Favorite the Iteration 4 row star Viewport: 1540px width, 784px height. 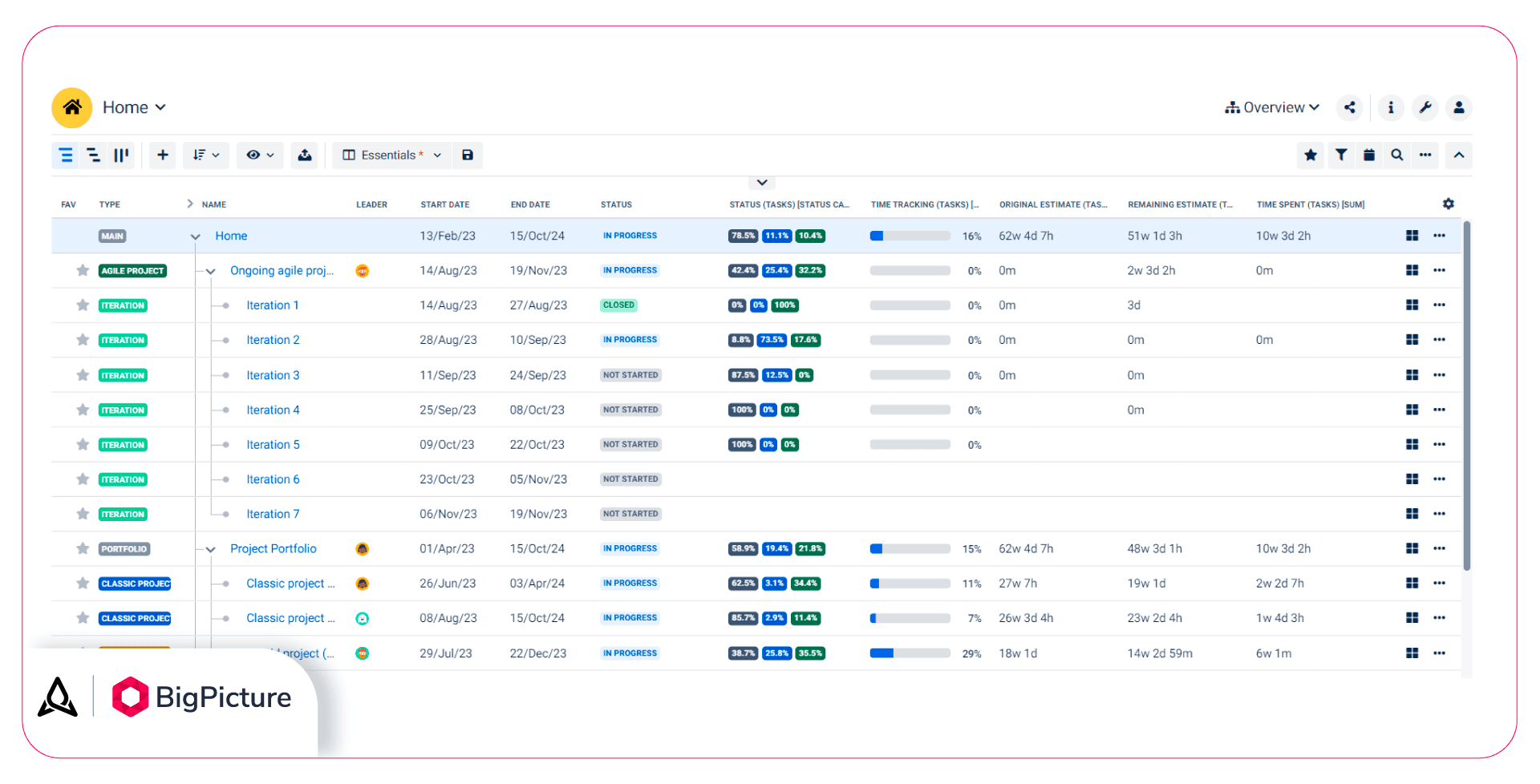click(x=83, y=410)
